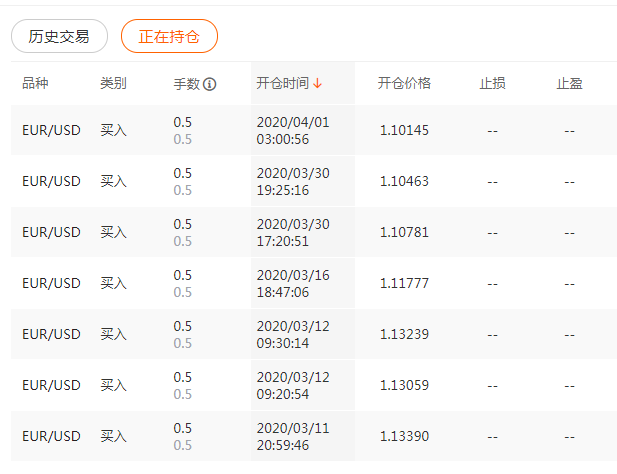Click the 手数 column header text

click(187, 84)
